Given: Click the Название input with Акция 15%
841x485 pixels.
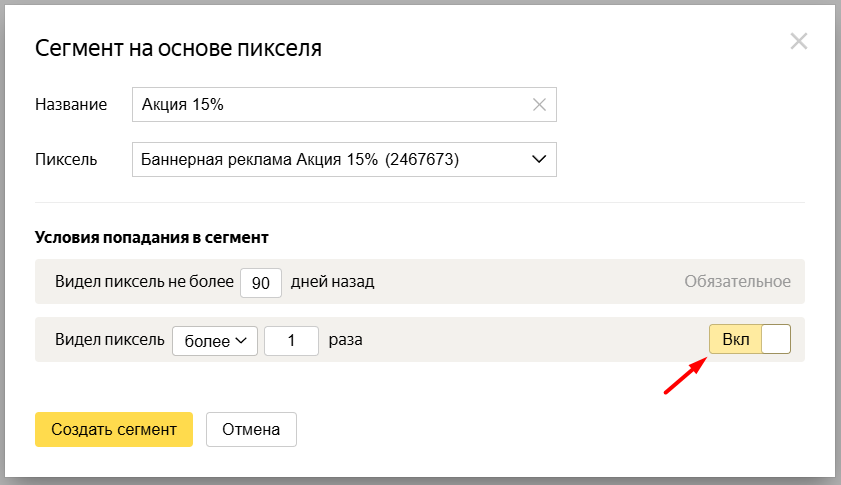Looking at the screenshot, I should coord(344,105).
